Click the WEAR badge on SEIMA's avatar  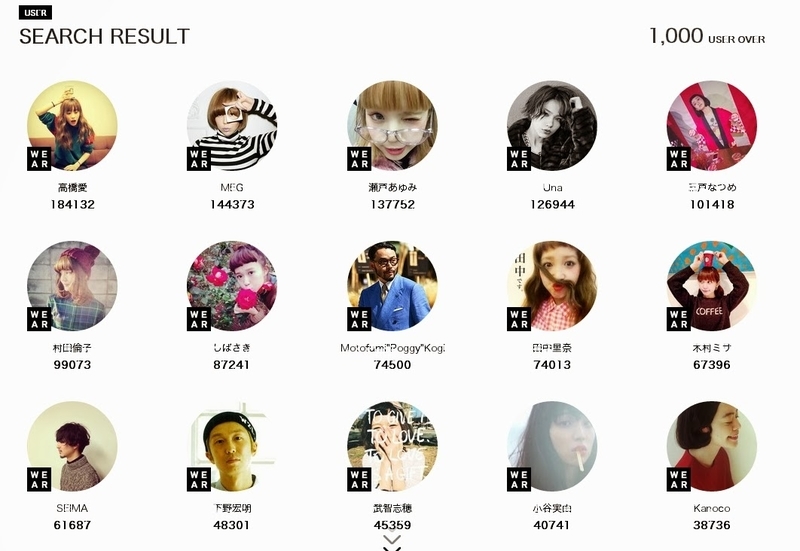coord(39,479)
